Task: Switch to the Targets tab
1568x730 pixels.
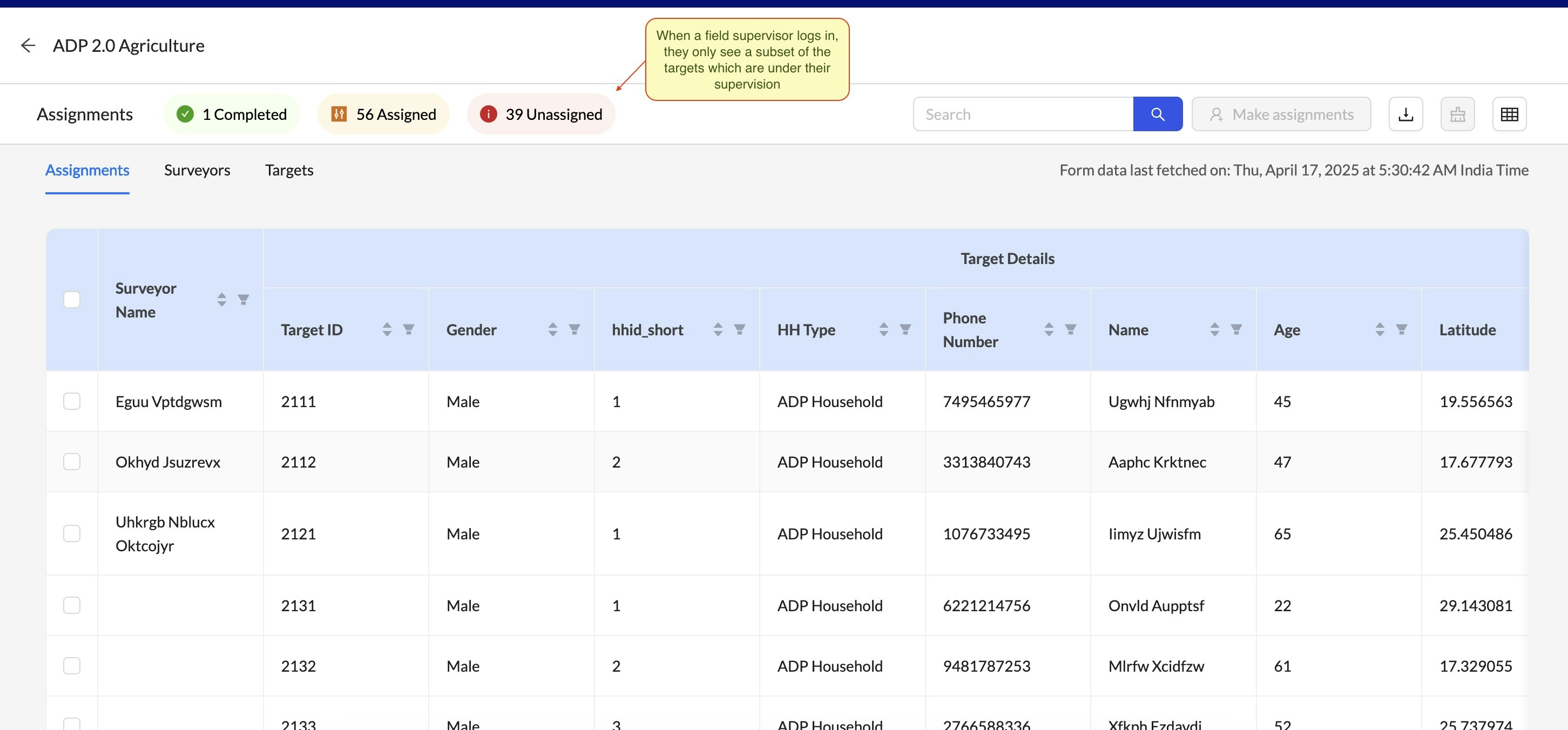Action: [289, 170]
